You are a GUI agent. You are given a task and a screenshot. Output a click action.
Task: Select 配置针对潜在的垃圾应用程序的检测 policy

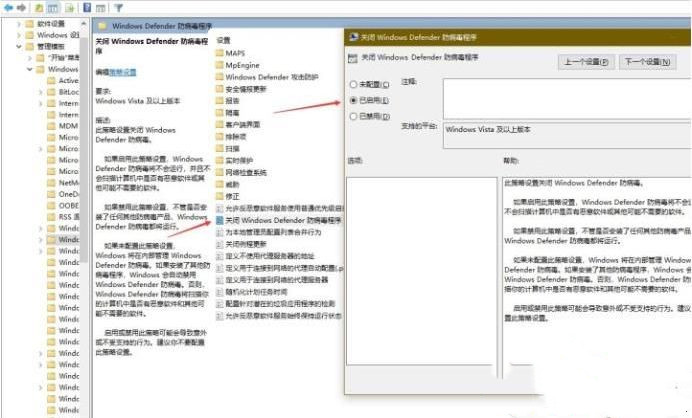pyautogui.click(x=276, y=304)
